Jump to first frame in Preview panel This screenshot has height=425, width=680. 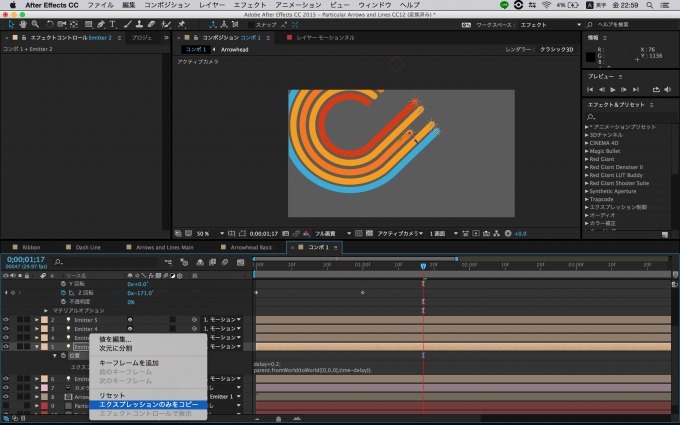[592, 89]
